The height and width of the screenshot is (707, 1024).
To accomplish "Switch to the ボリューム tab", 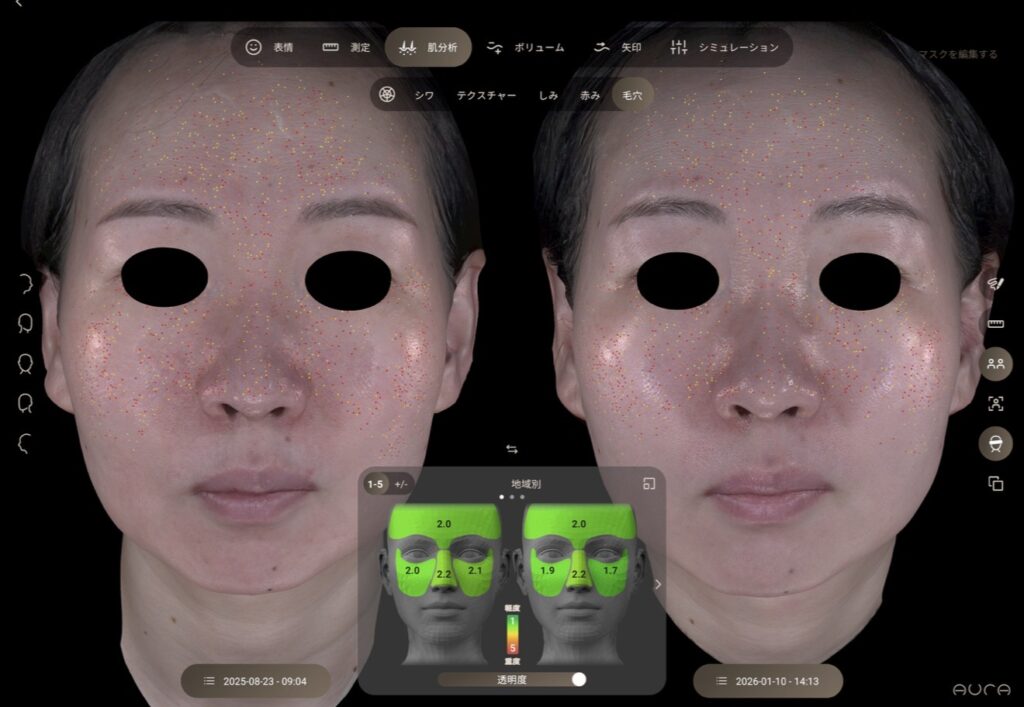I will 526,47.
